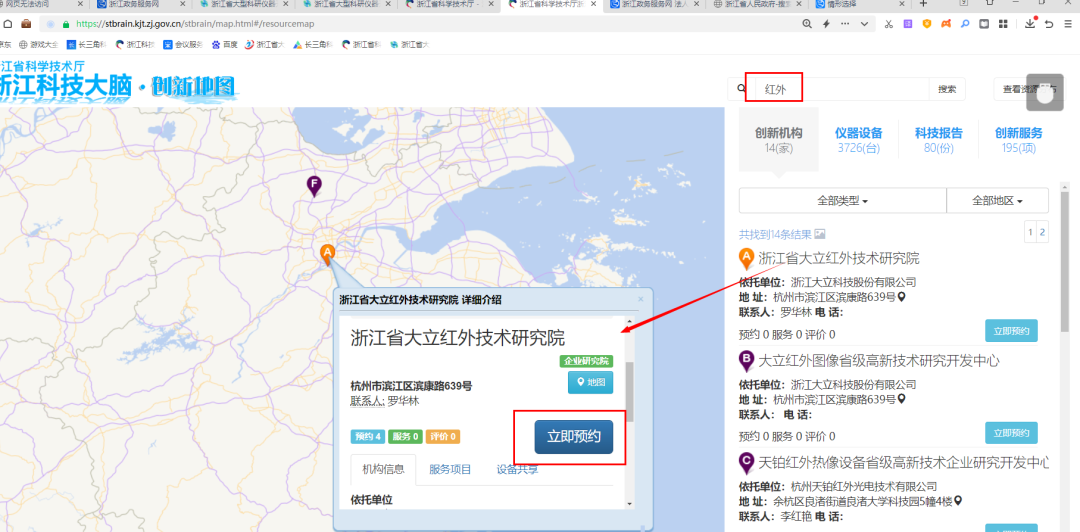Click the purple square extension icon
The image size is (1080, 532).
[x=908, y=24]
